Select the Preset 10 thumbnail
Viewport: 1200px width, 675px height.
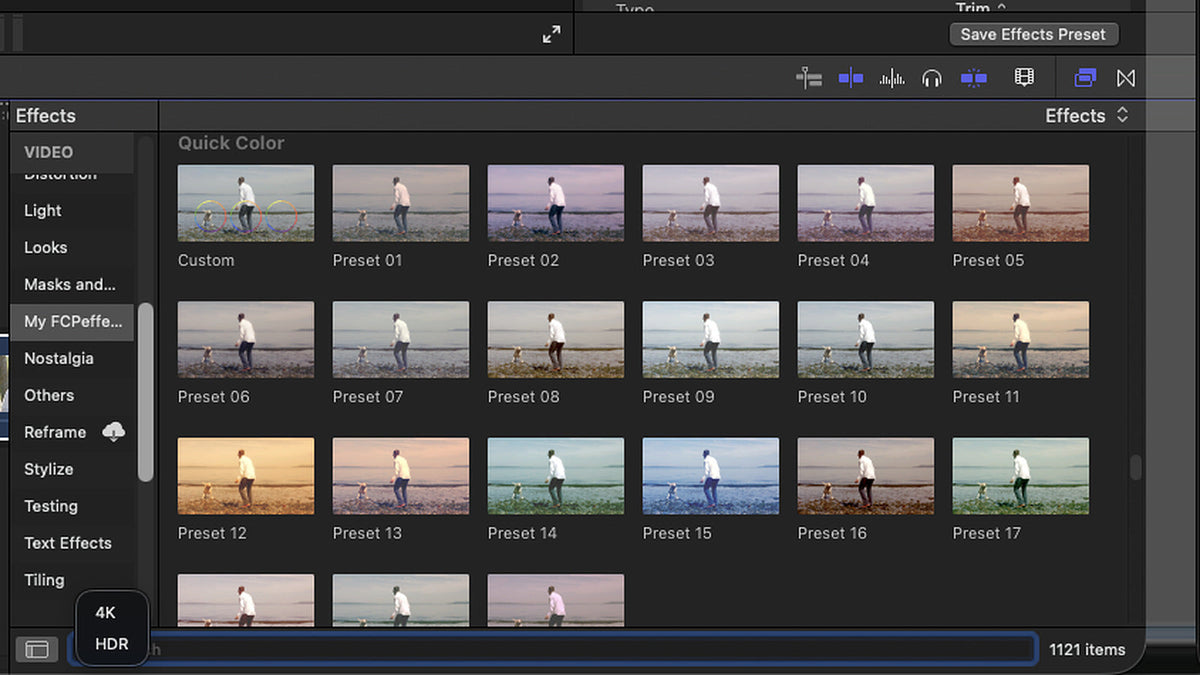(x=866, y=339)
